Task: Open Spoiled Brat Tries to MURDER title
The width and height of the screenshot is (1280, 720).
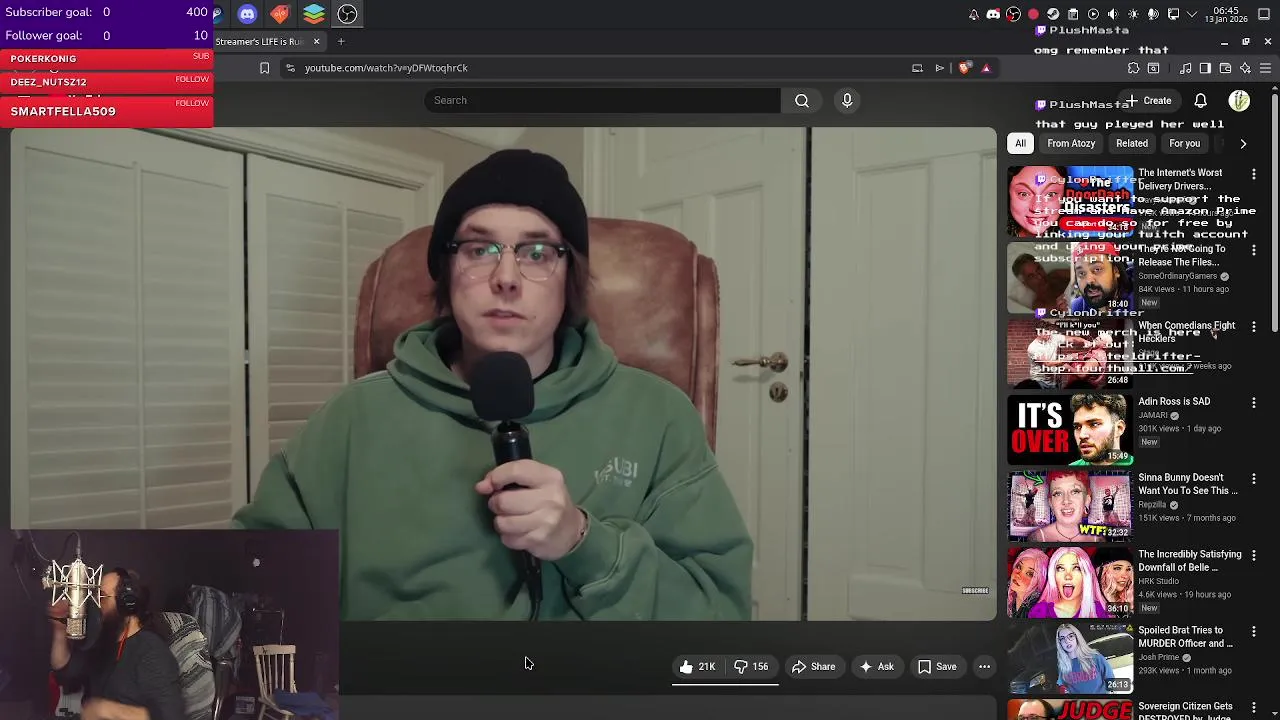Action: [1185, 637]
